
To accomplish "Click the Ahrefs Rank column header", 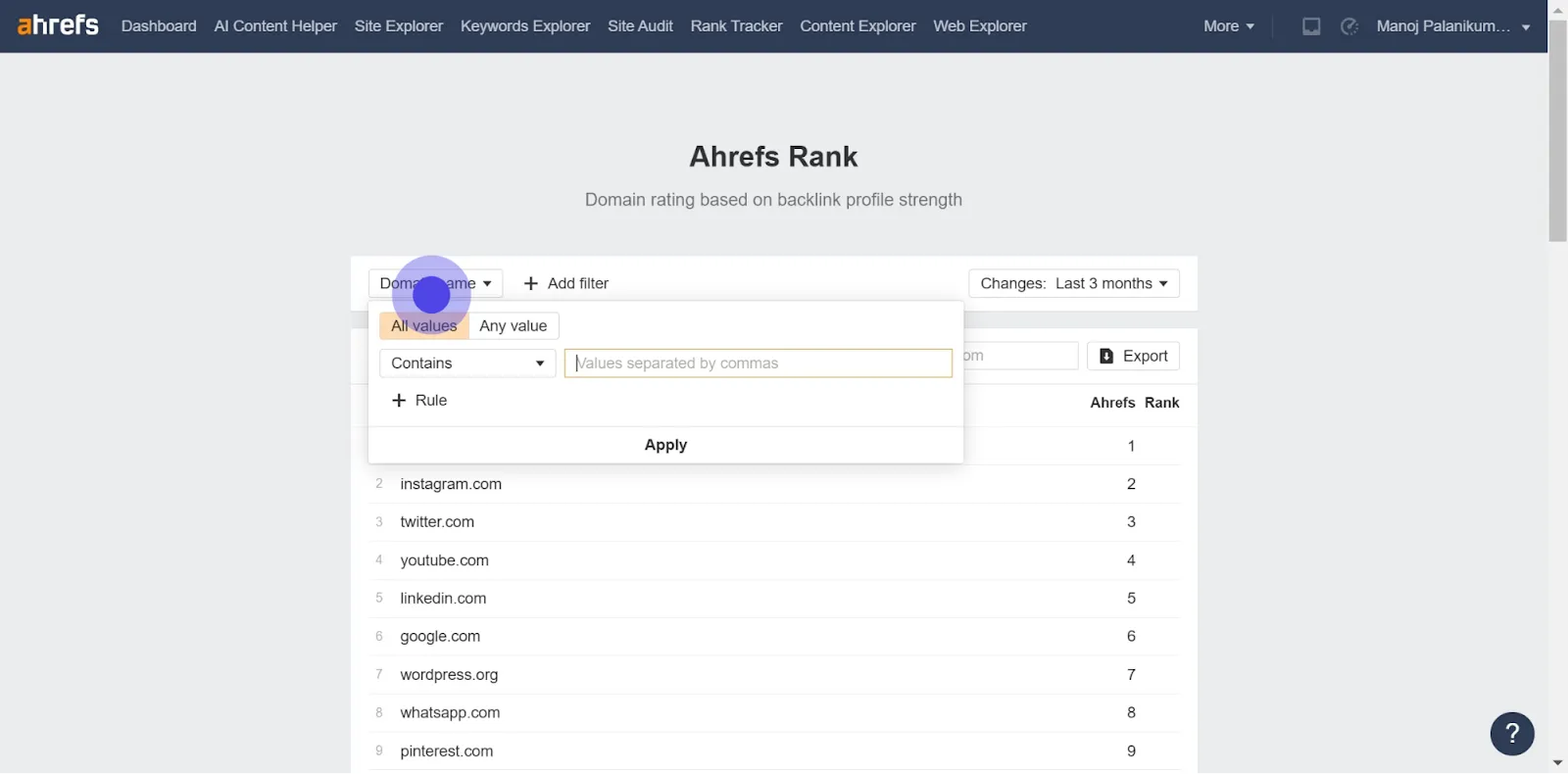I will [1134, 403].
